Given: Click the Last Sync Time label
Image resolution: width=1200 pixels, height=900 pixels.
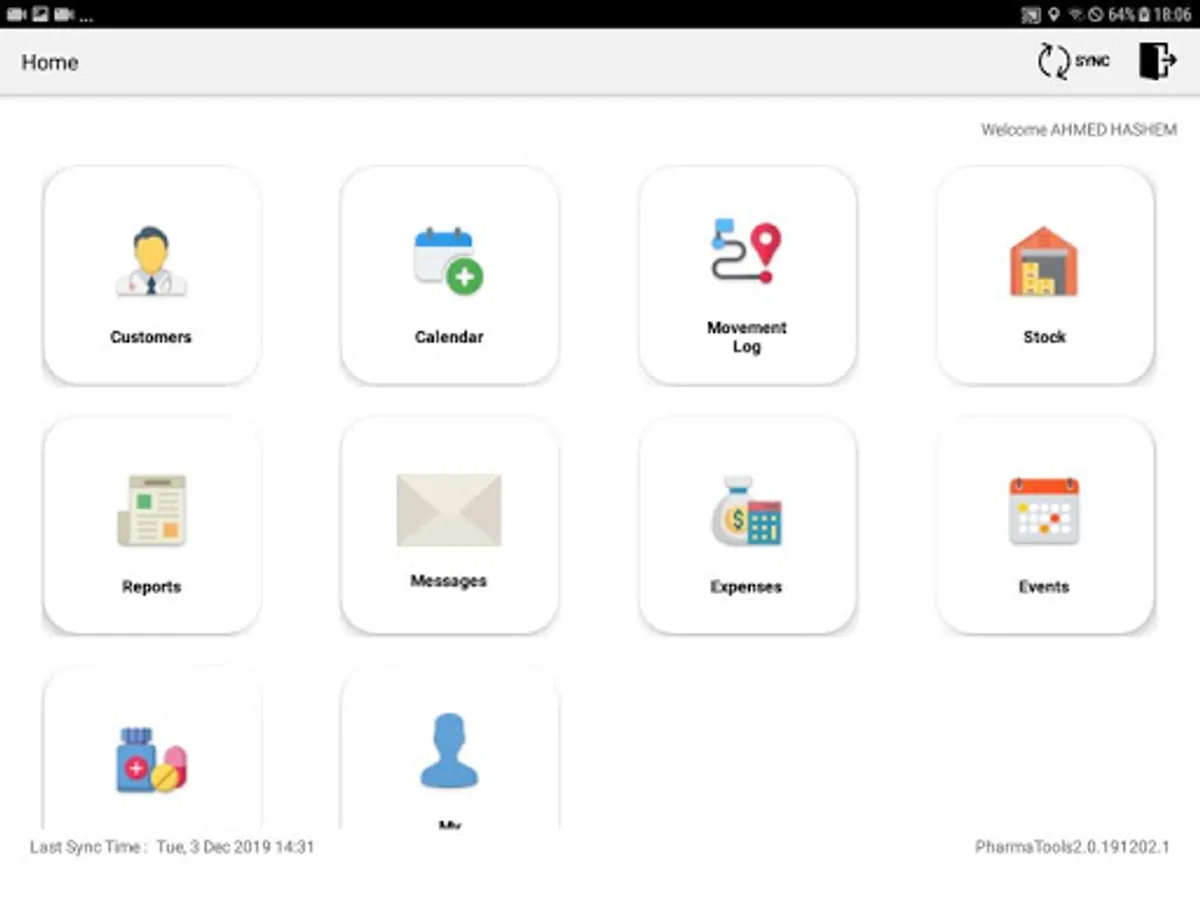Looking at the screenshot, I should 89,847.
